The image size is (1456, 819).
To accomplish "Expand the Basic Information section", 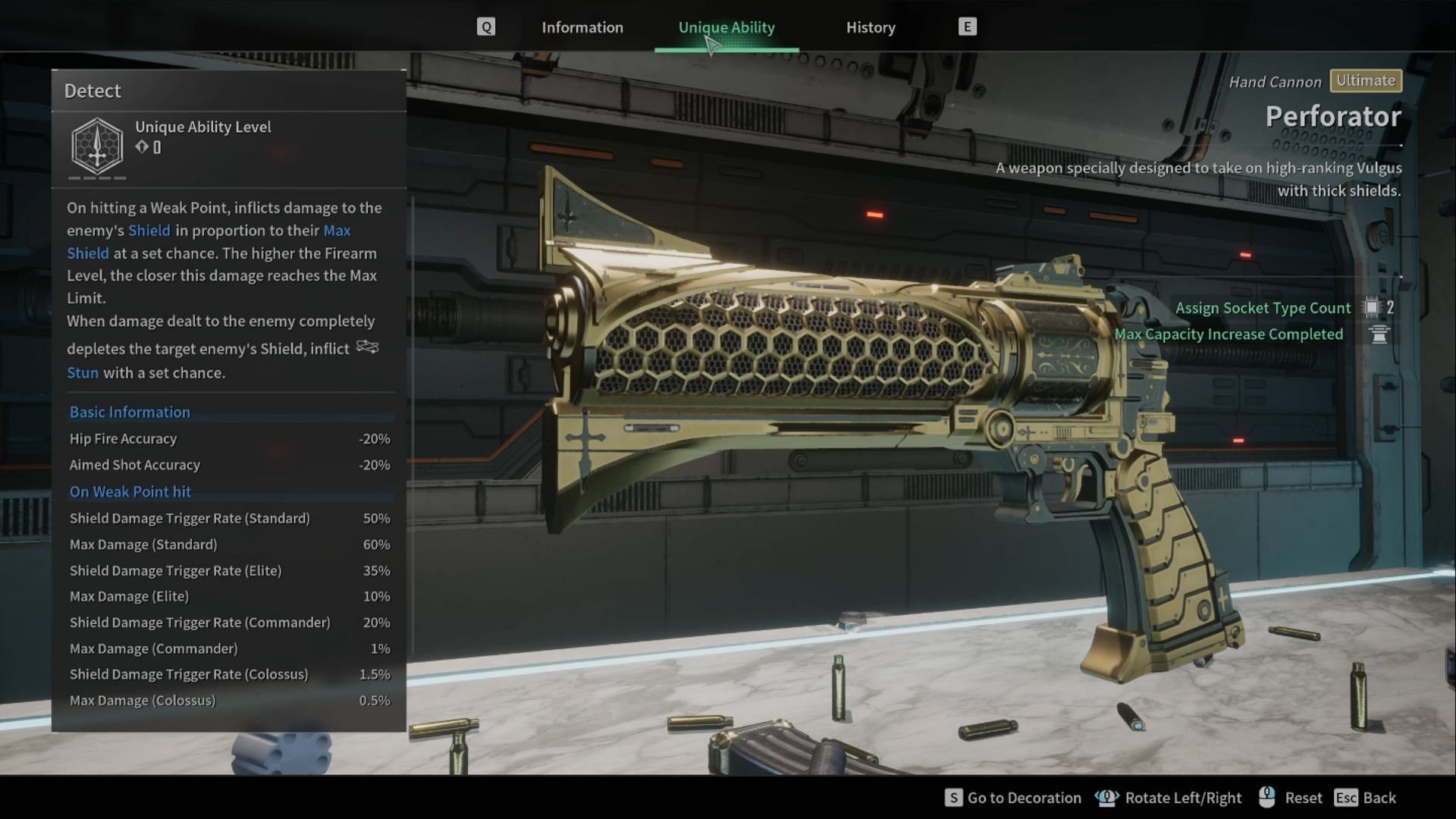I will pyautogui.click(x=130, y=411).
